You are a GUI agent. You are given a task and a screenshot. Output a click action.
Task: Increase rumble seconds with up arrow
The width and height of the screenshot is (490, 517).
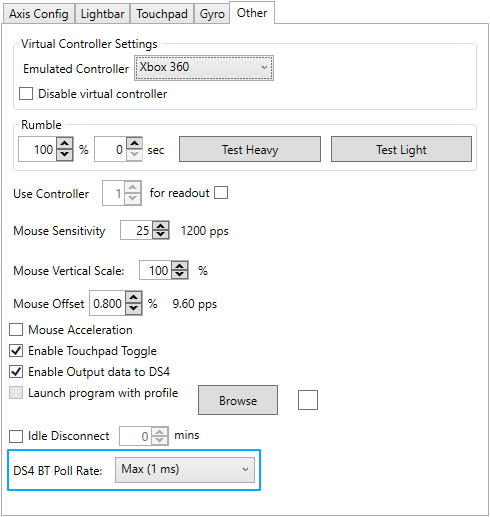point(134,144)
